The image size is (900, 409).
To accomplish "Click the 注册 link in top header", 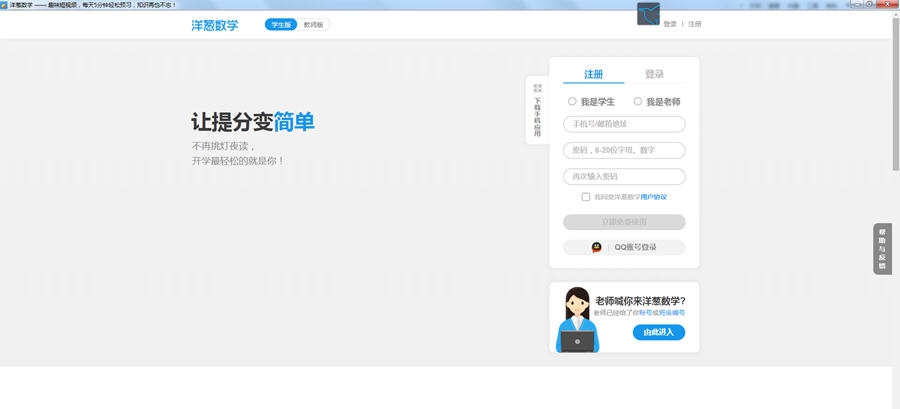I will [695, 24].
